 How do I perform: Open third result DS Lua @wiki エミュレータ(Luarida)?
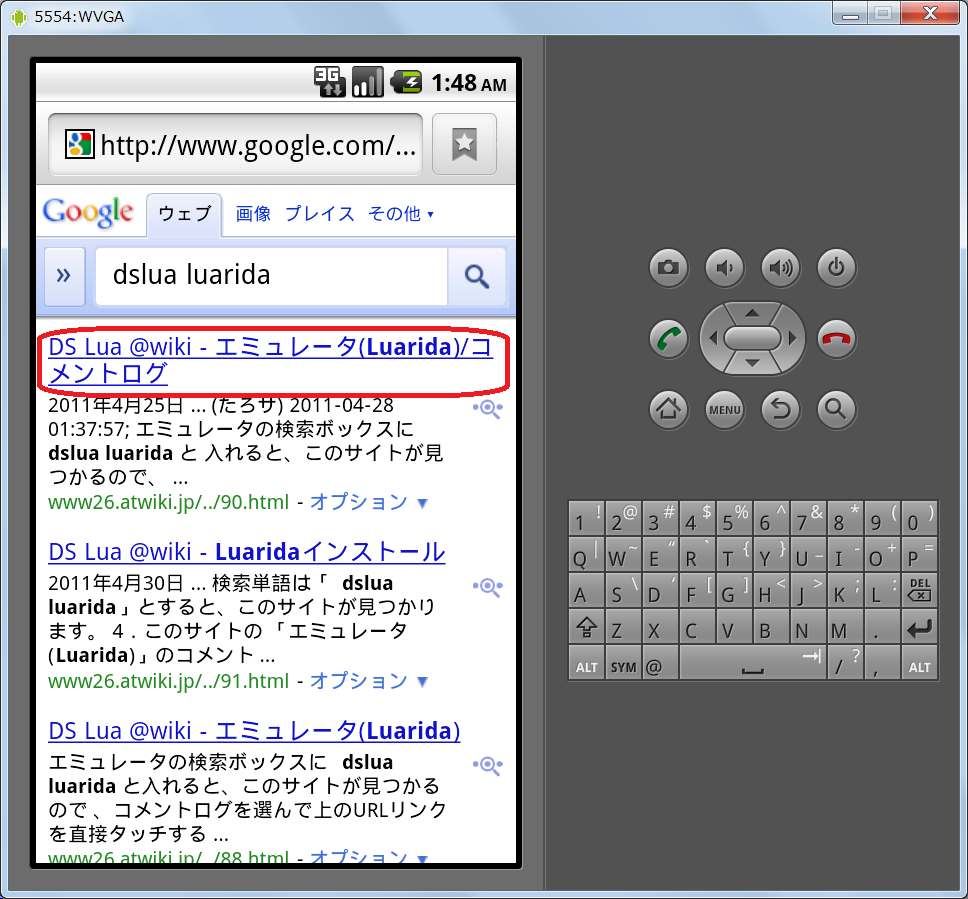pyautogui.click(x=254, y=731)
